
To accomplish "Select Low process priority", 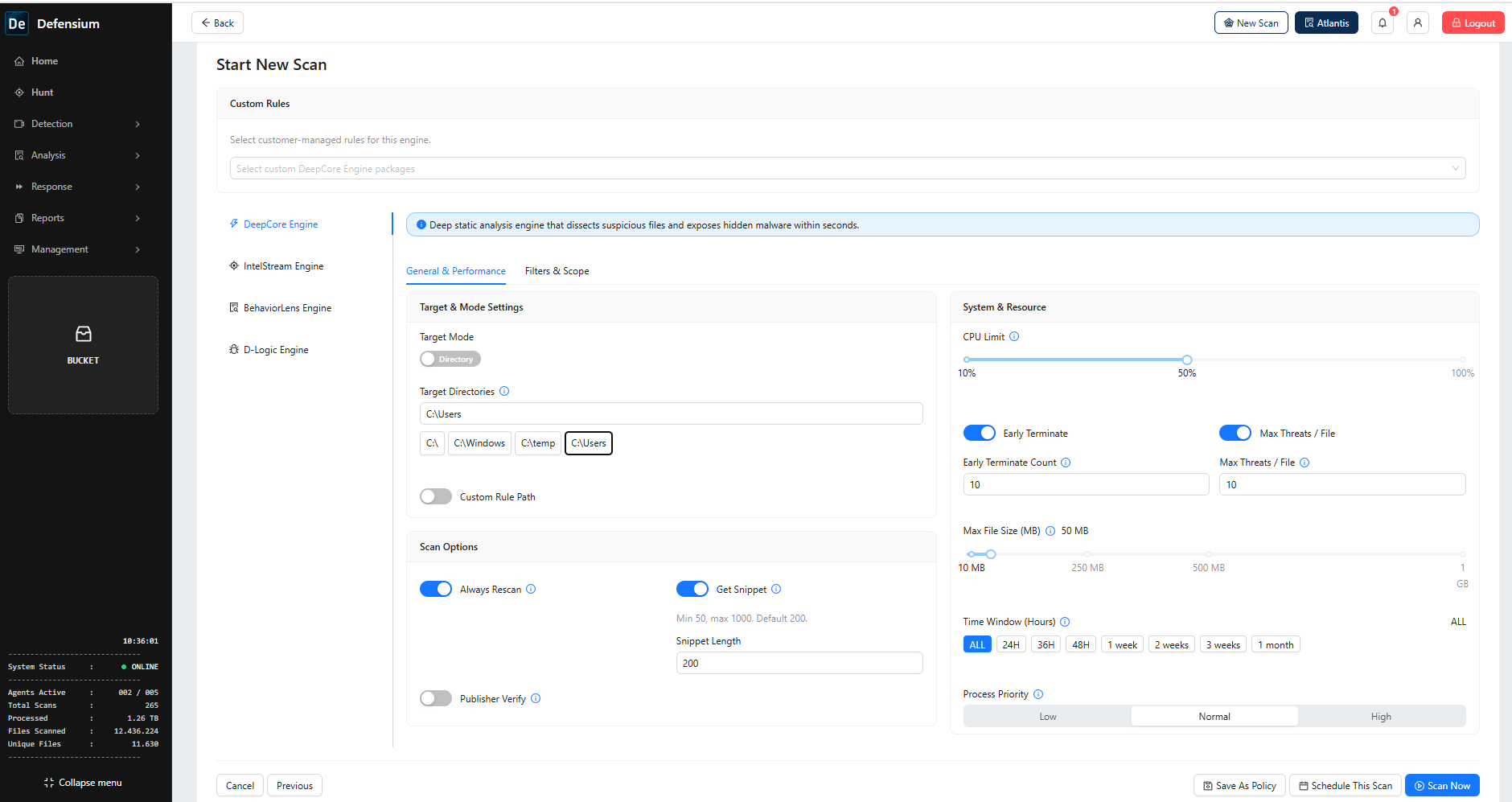I will click(x=1048, y=716).
